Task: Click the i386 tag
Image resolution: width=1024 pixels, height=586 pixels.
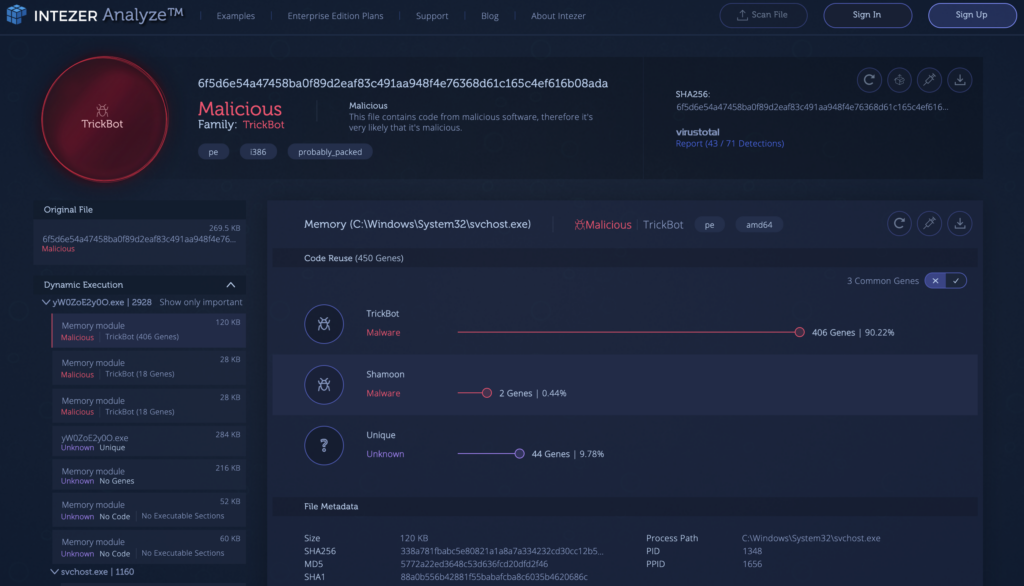Action: tap(258, 152)
